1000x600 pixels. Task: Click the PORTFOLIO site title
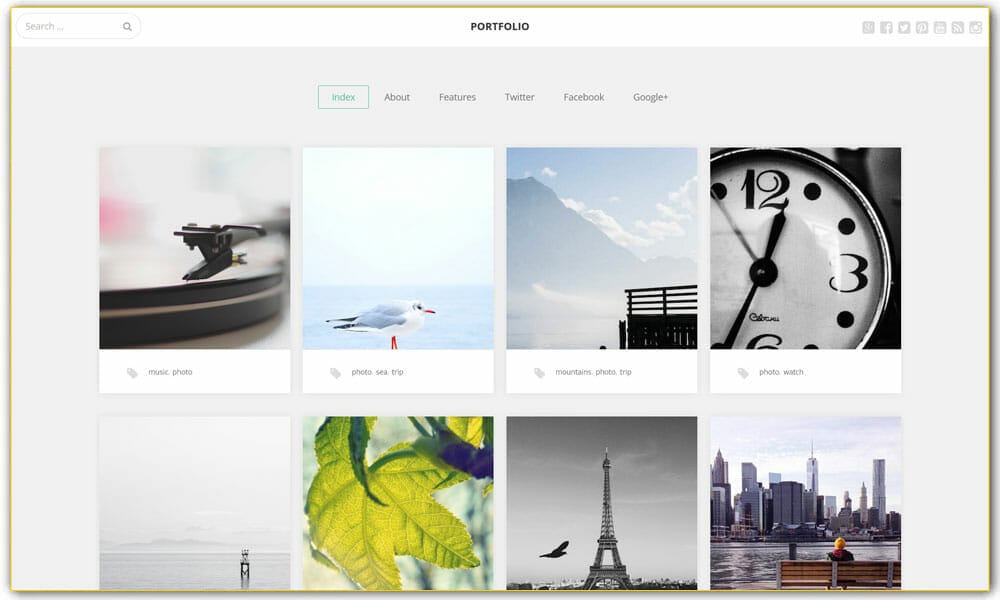tap(500, 27)
